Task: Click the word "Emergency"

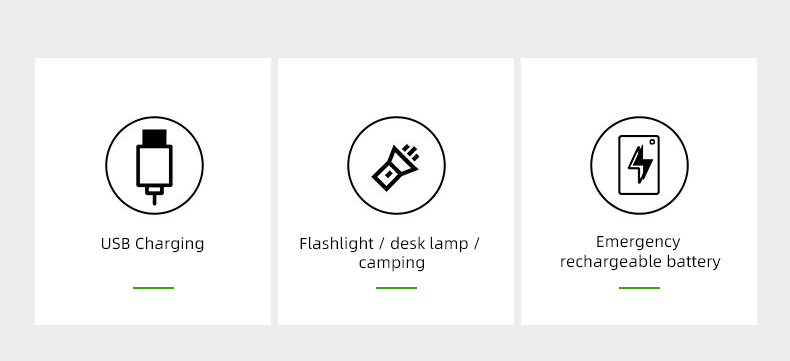Action: [x=638, y=242]
